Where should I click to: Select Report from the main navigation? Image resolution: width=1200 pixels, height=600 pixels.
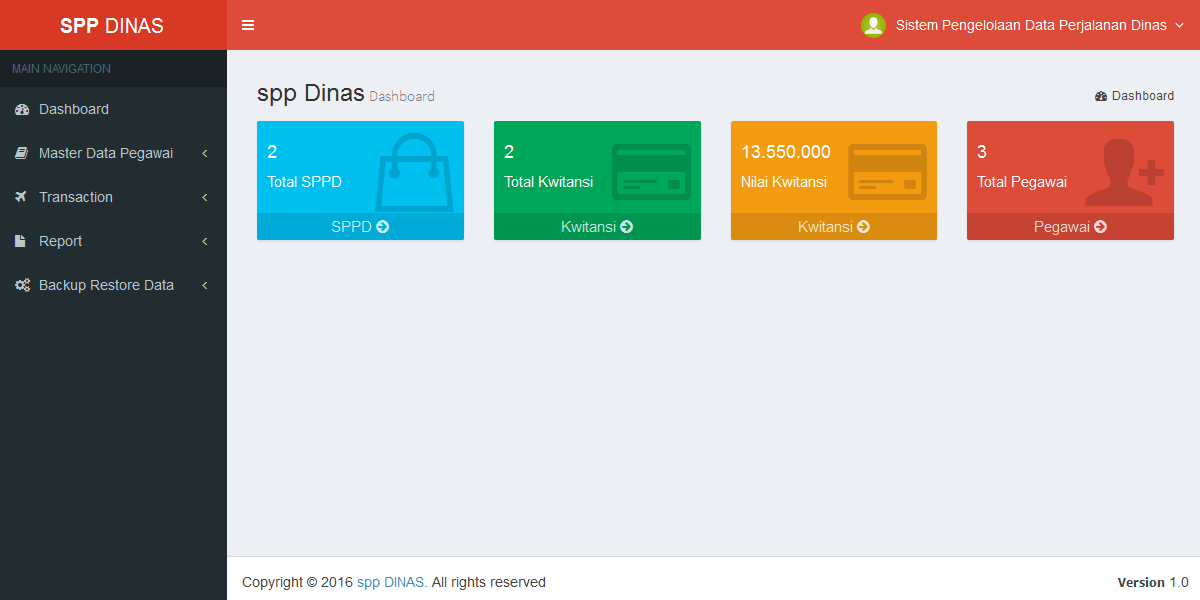(x=61, y=240)
